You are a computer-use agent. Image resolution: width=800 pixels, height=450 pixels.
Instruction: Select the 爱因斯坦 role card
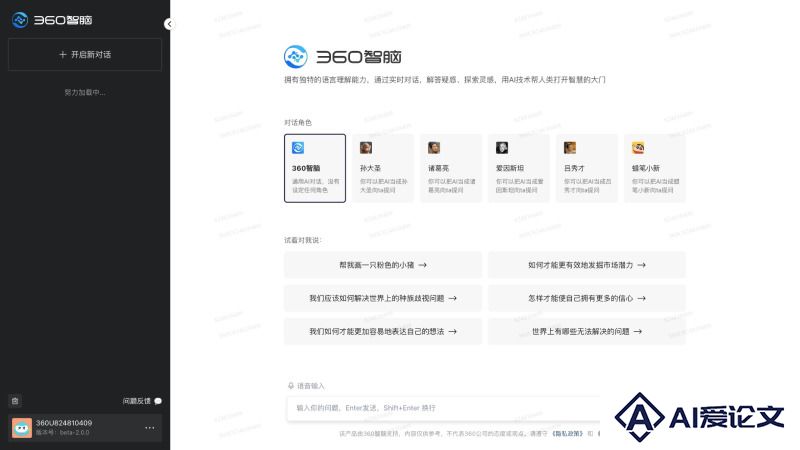[x=519, y=168]
